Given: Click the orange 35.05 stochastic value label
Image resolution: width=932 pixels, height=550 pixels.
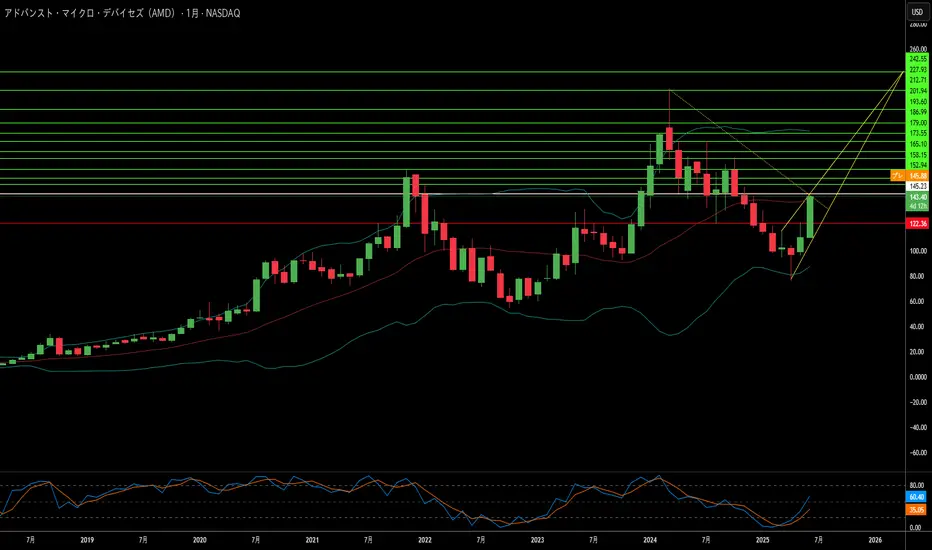Looking at the screenshot, I should tap(917, 510).
